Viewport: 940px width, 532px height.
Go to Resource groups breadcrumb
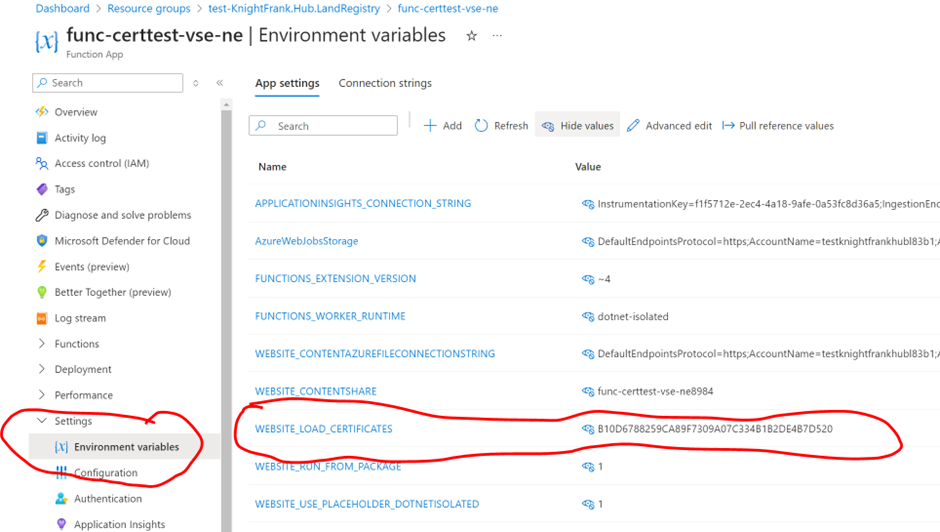click(x=149, y=8)
